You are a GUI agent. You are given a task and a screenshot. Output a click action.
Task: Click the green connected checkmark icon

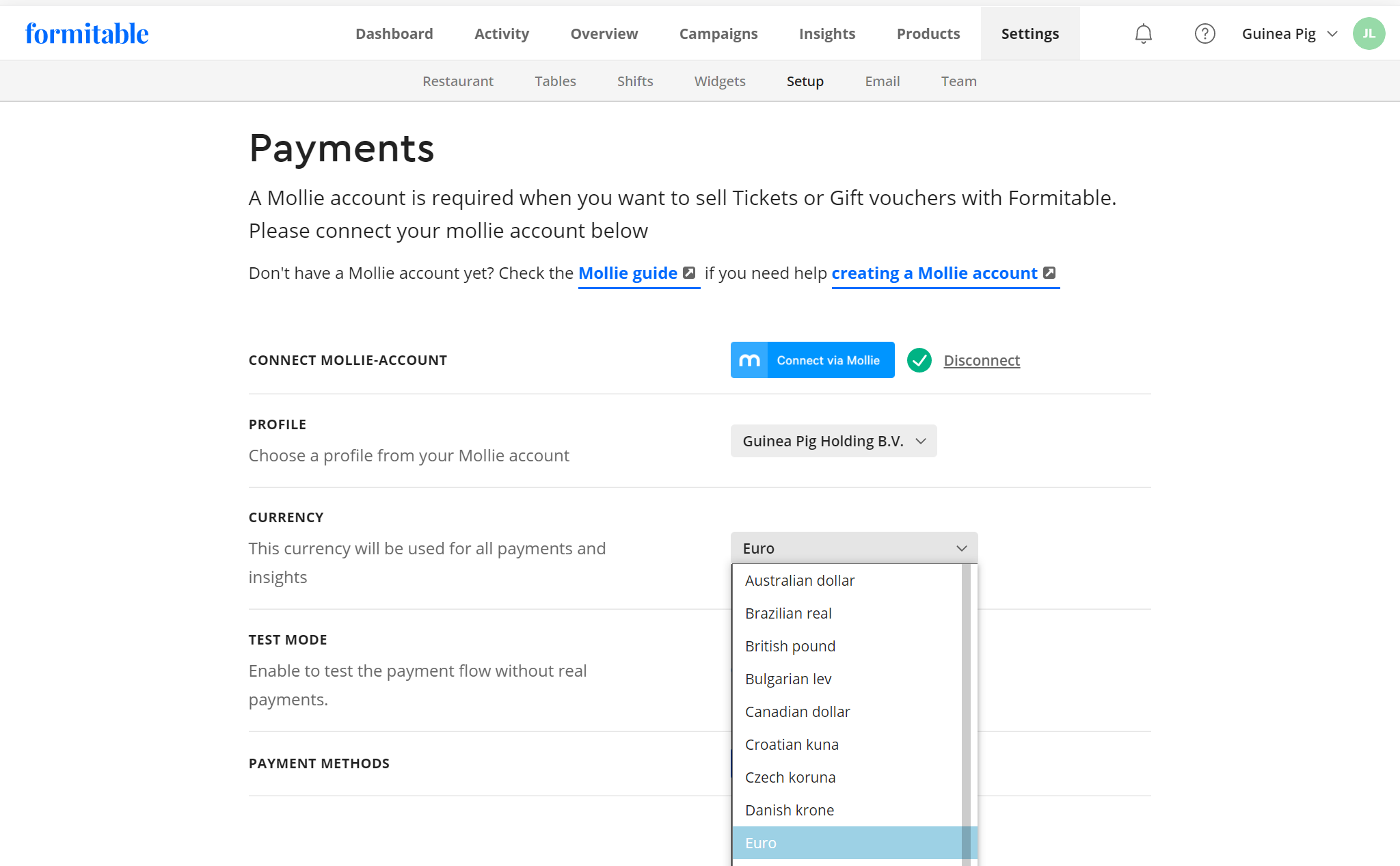pos(919,360)
